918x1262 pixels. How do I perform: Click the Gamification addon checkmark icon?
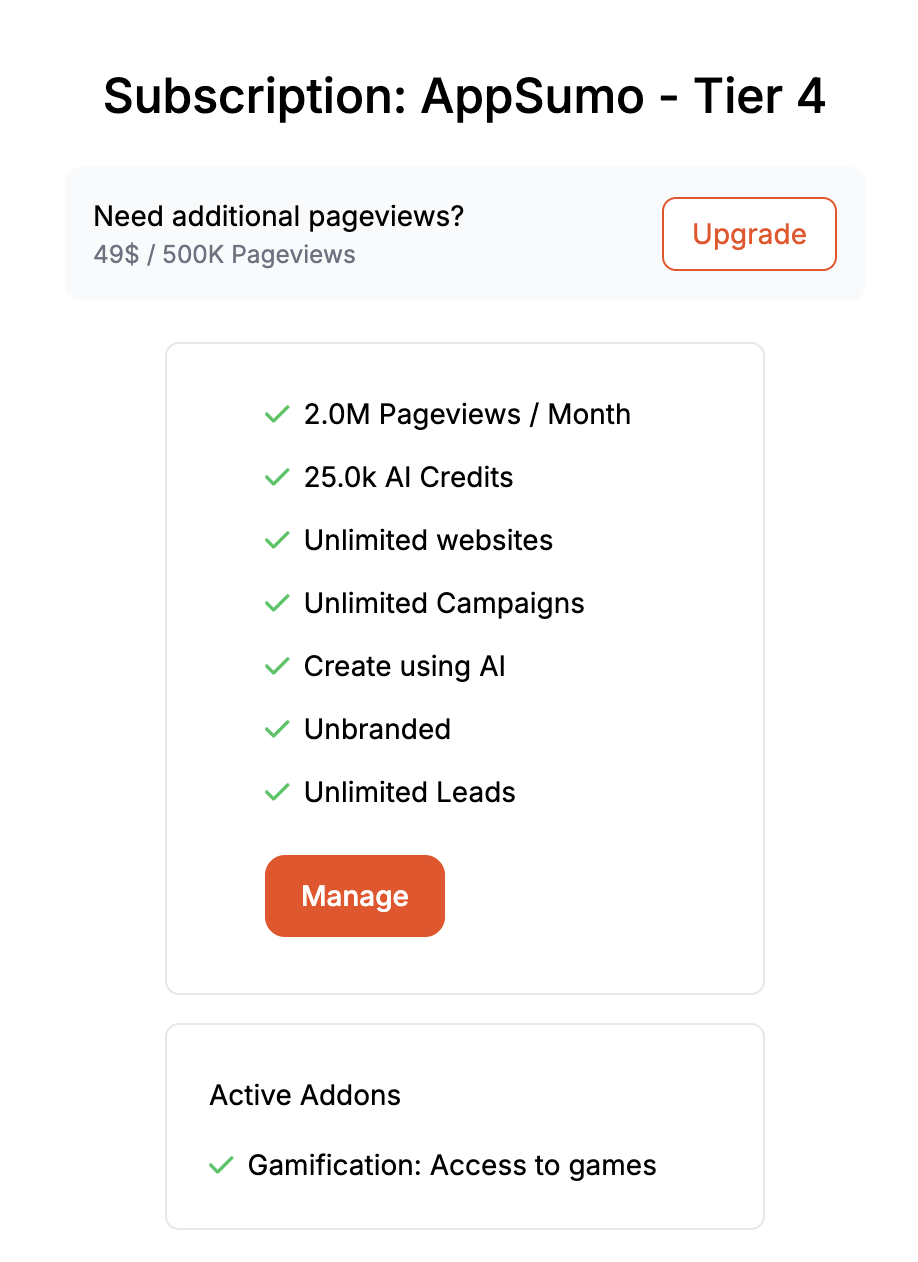pyautogui.click(x=221, y=1166)
